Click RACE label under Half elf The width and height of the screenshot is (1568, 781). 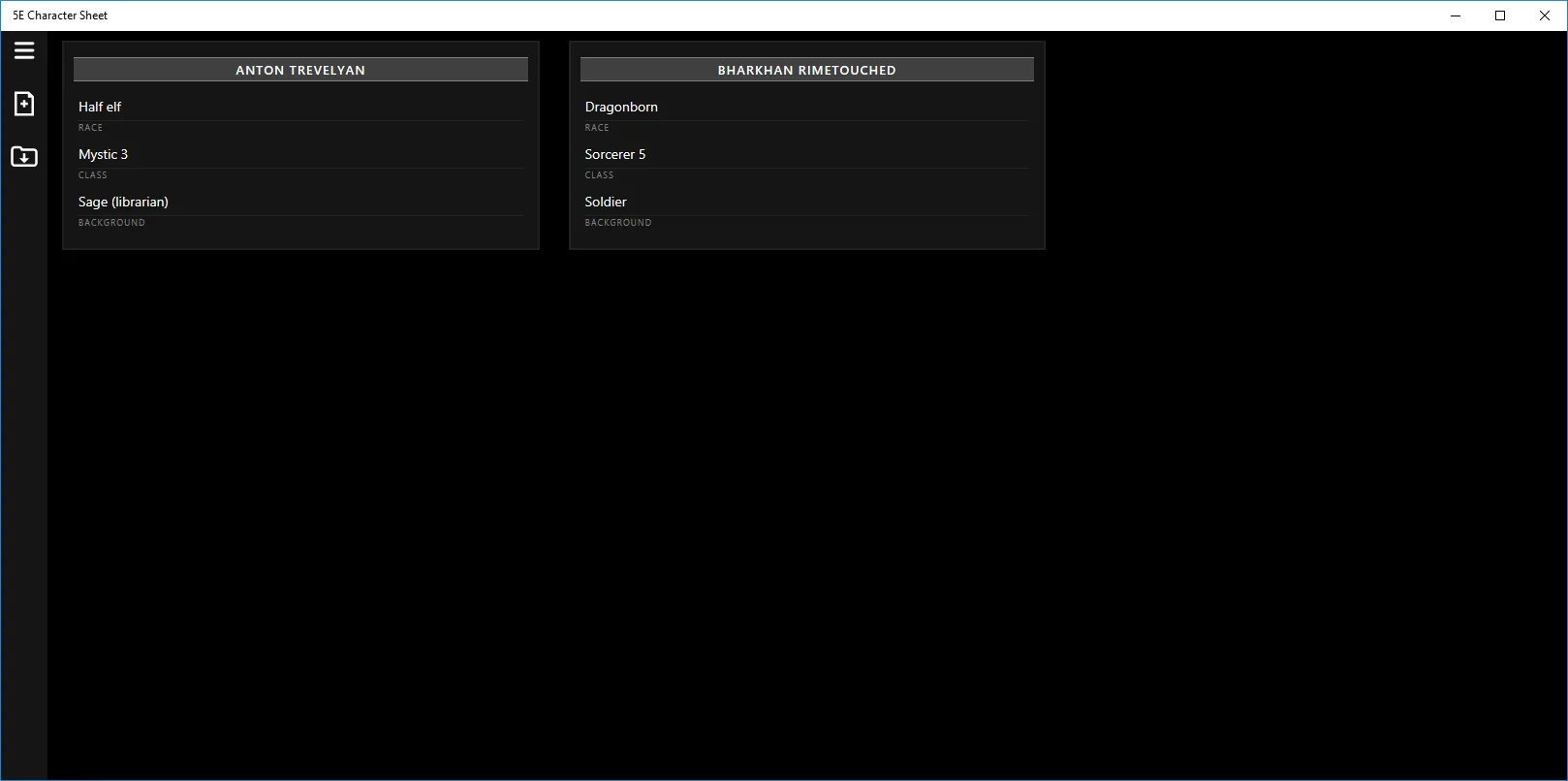click(x=90, y=128)
